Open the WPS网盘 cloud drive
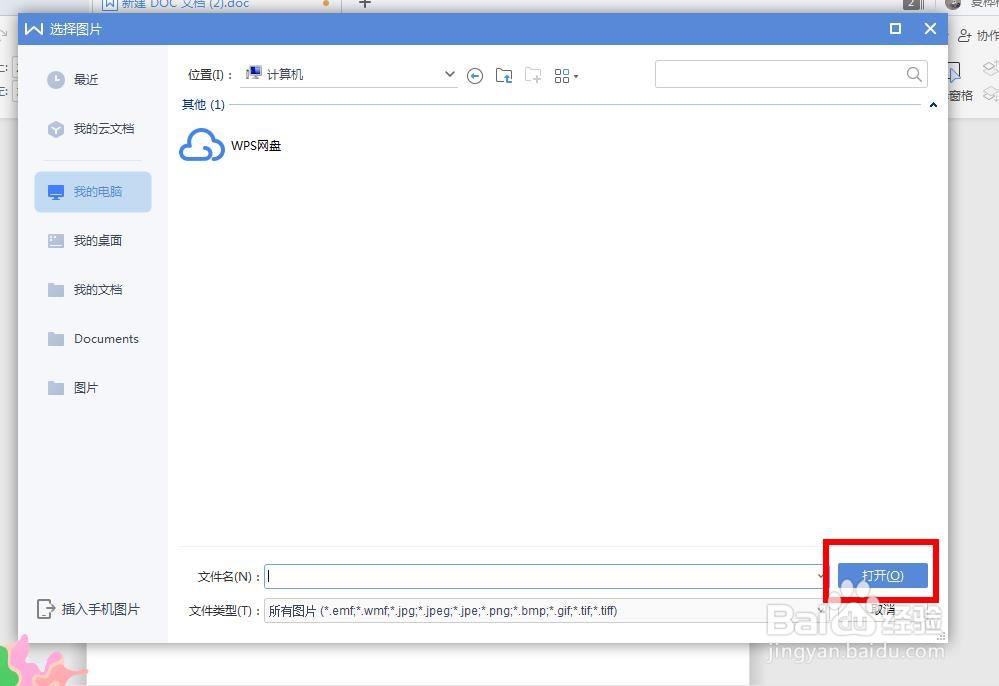The height and width of the screenshot is (686, 999). 230,145
